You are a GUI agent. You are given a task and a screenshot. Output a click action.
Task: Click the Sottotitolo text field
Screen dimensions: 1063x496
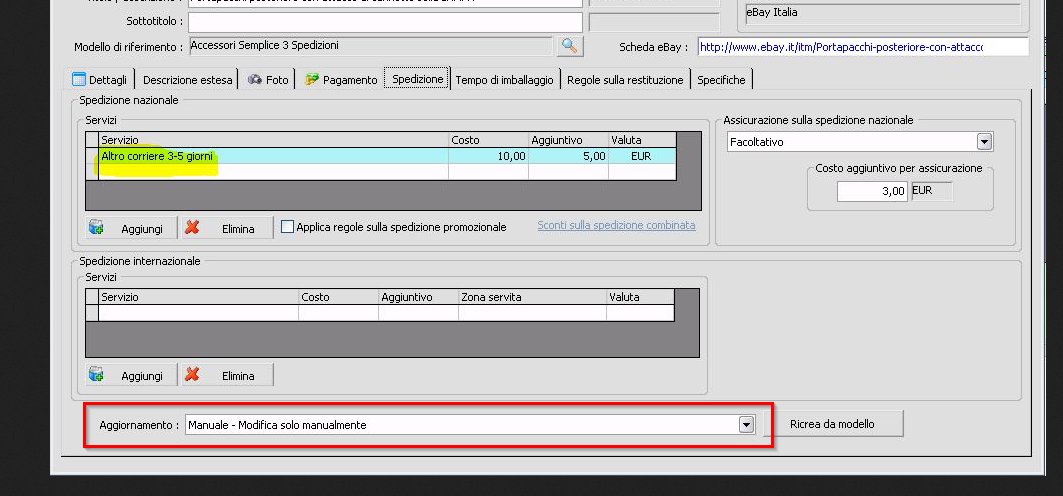[385, 22]
